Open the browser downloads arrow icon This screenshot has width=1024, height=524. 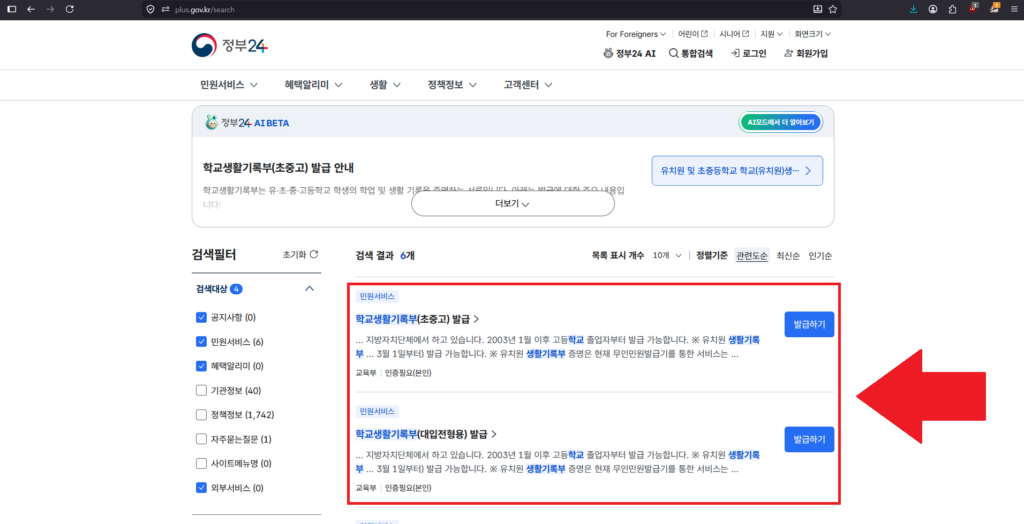click(x=913, y=9)
